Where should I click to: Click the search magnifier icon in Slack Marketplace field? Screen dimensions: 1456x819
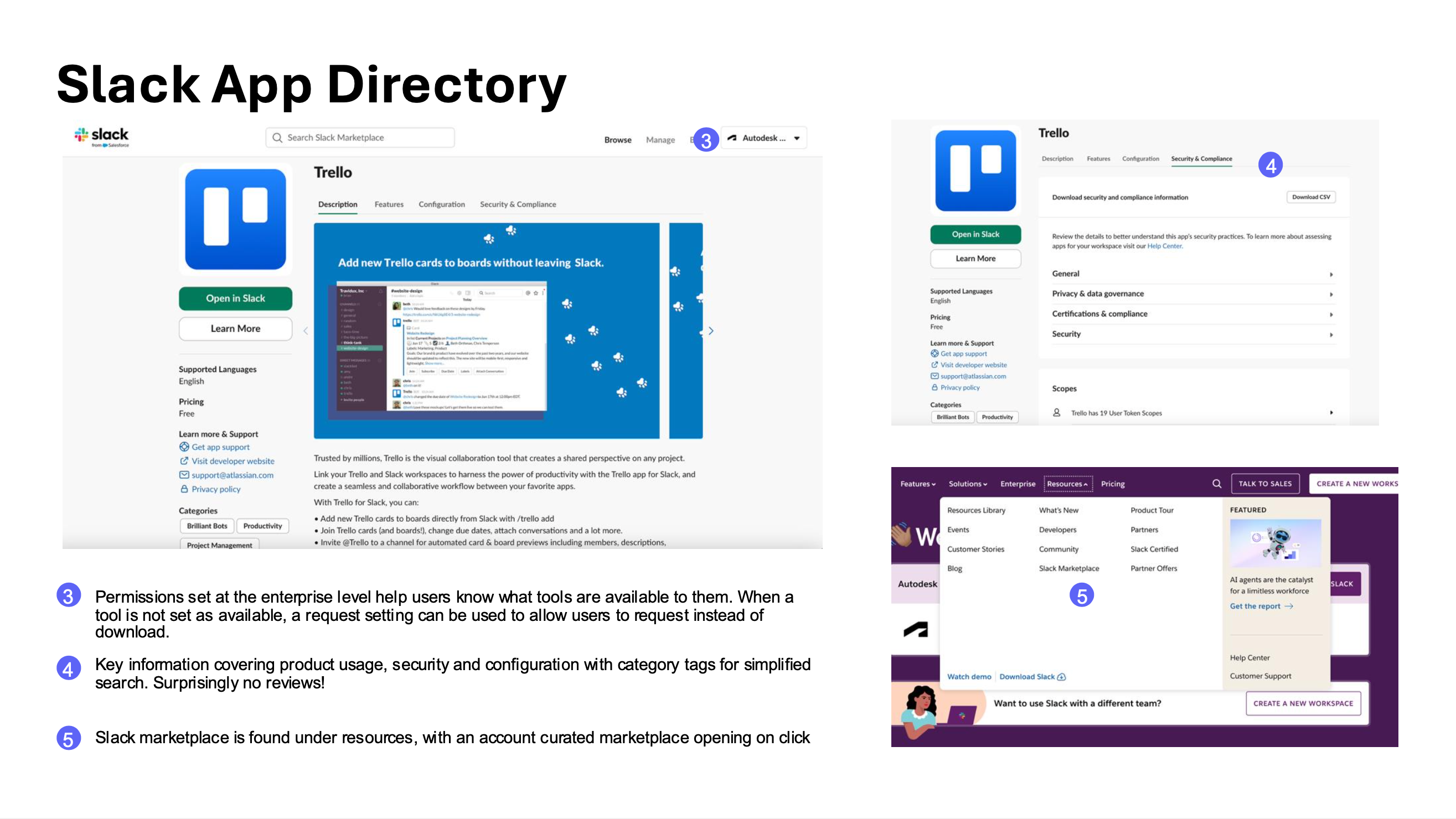coord(277,138)
